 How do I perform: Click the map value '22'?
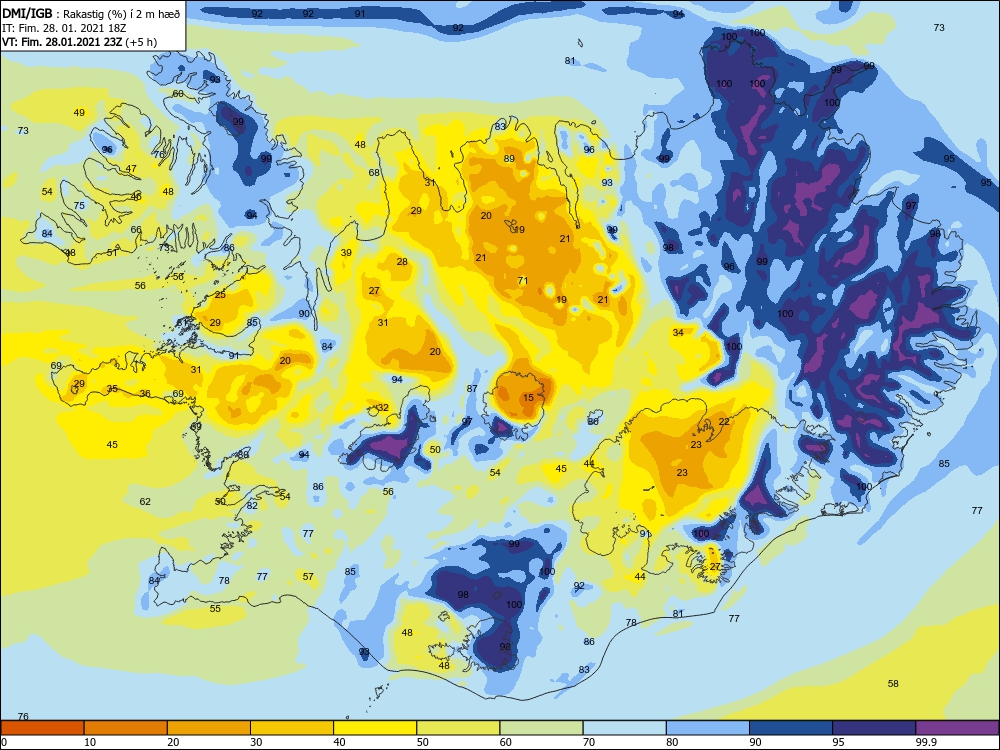click(724, 422)
